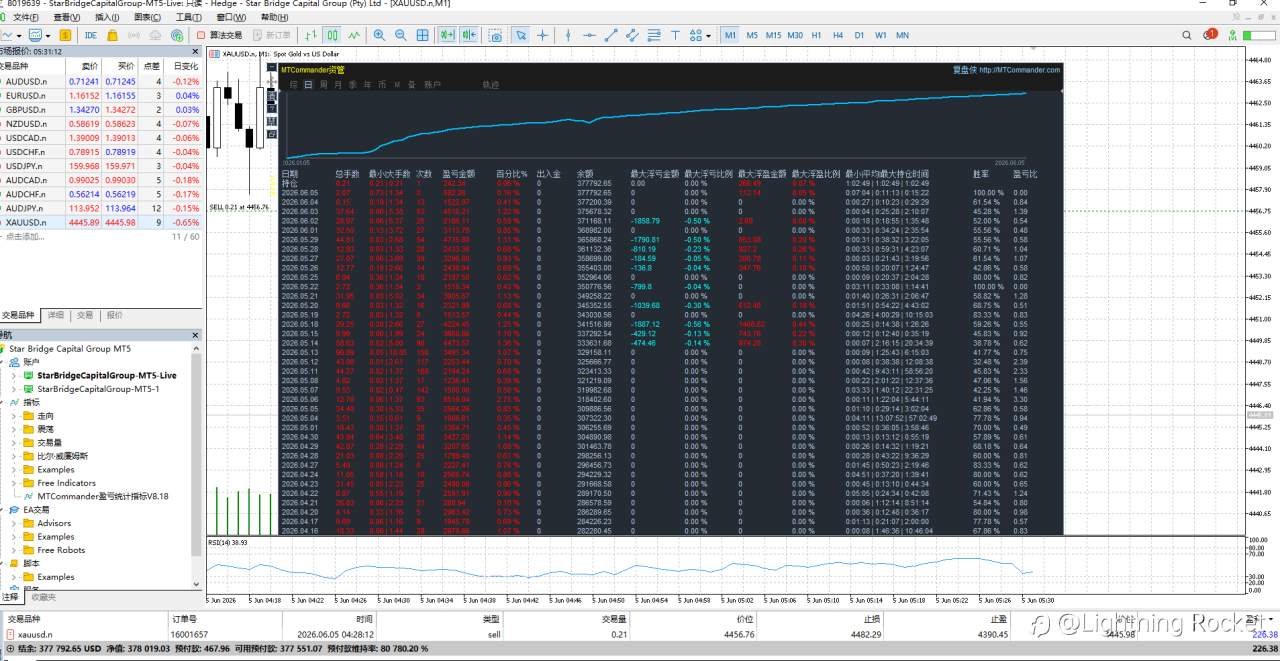This screenshot has width=1280, height=661.
Task: Select XAUUSD.n row in Market Watch
Action: point(100,222)
